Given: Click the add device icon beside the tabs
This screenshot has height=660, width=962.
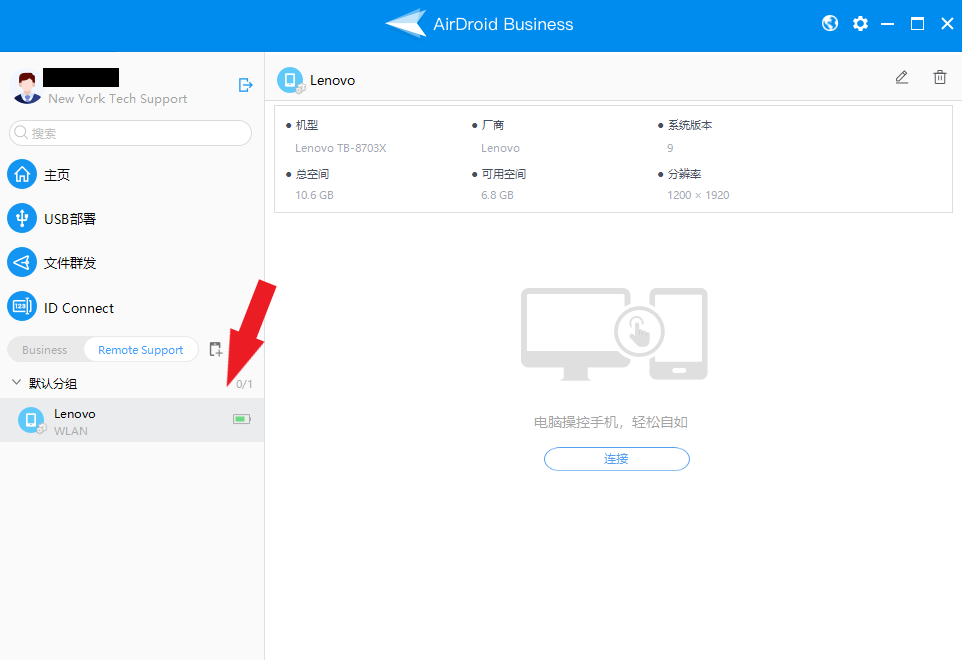Looking at the screenshot, I should tap(215, 349).
